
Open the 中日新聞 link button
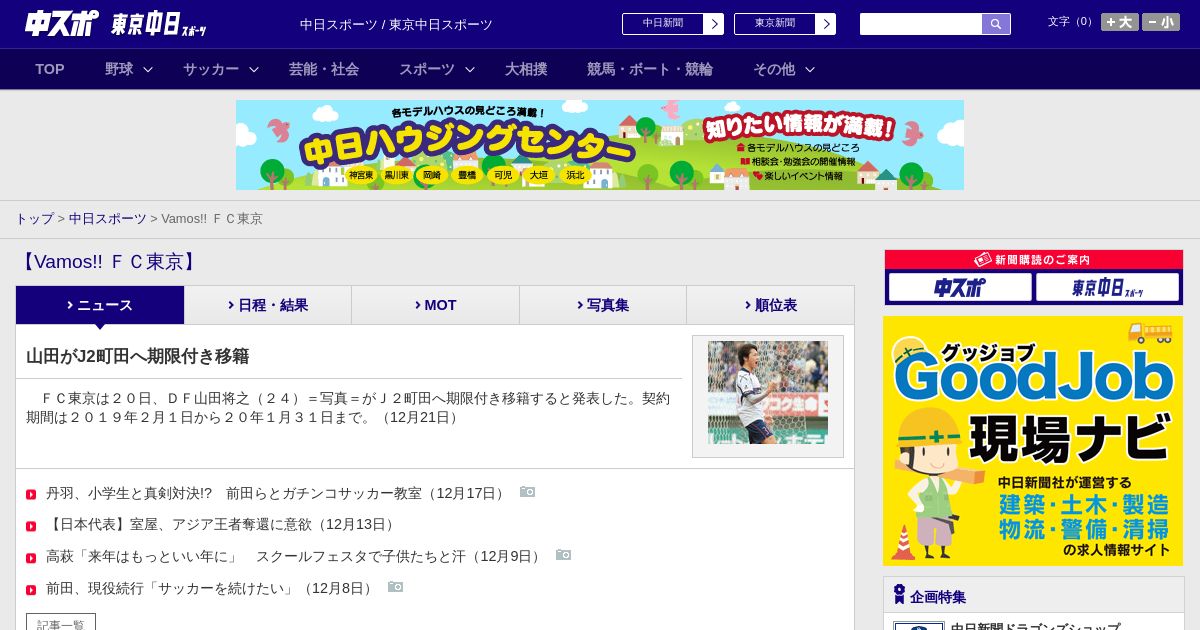click(663, 24)
